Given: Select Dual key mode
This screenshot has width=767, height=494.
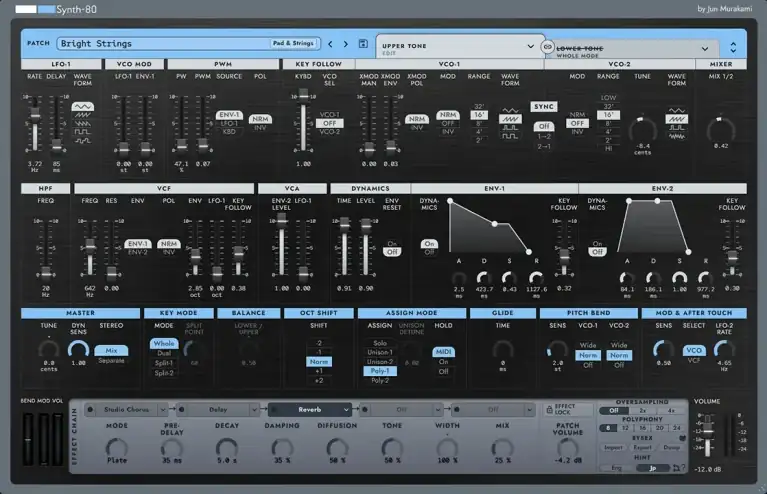Looking at the screenshot, I should click(164, 353).
